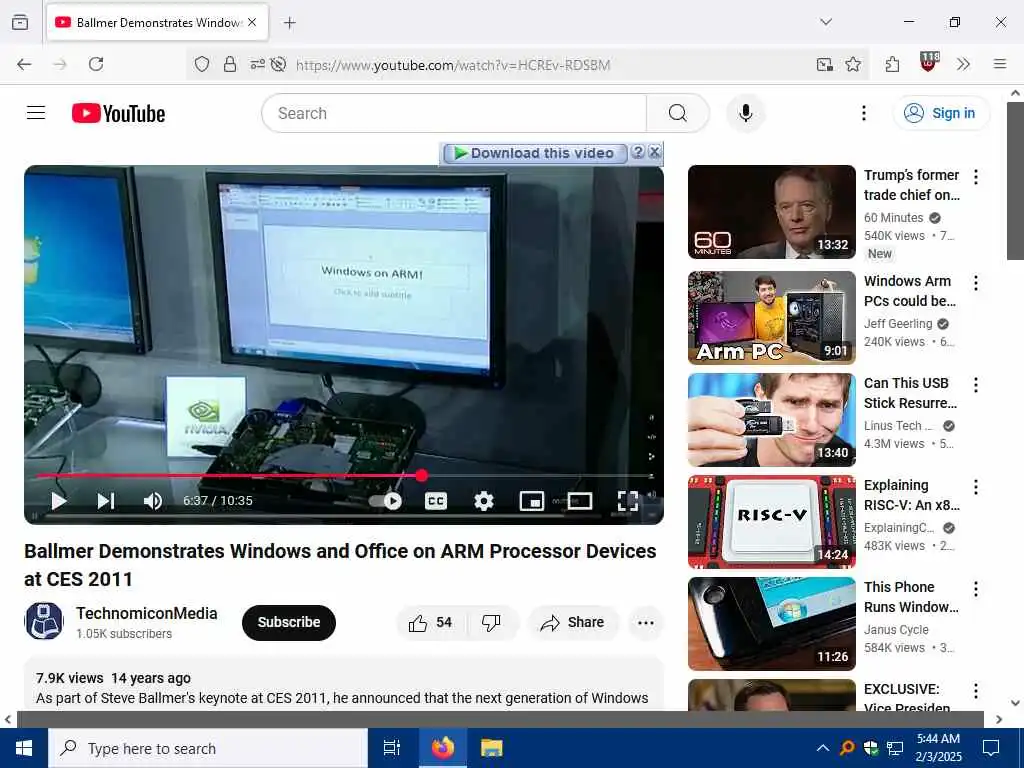The width and height of the screenshot is (1024, 768).
Task: Open site permissions icon in address bar
Action: (257, 64)
